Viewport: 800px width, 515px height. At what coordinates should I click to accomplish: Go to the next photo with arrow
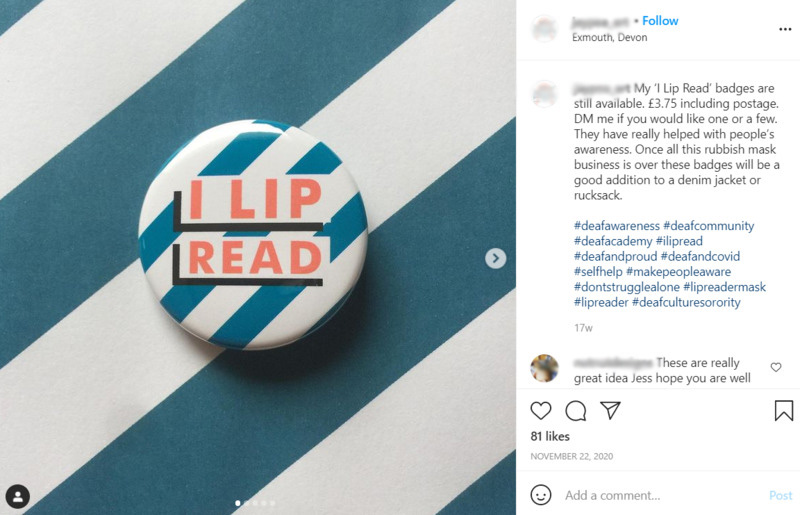pyautogui.click(x=495, y=258)
